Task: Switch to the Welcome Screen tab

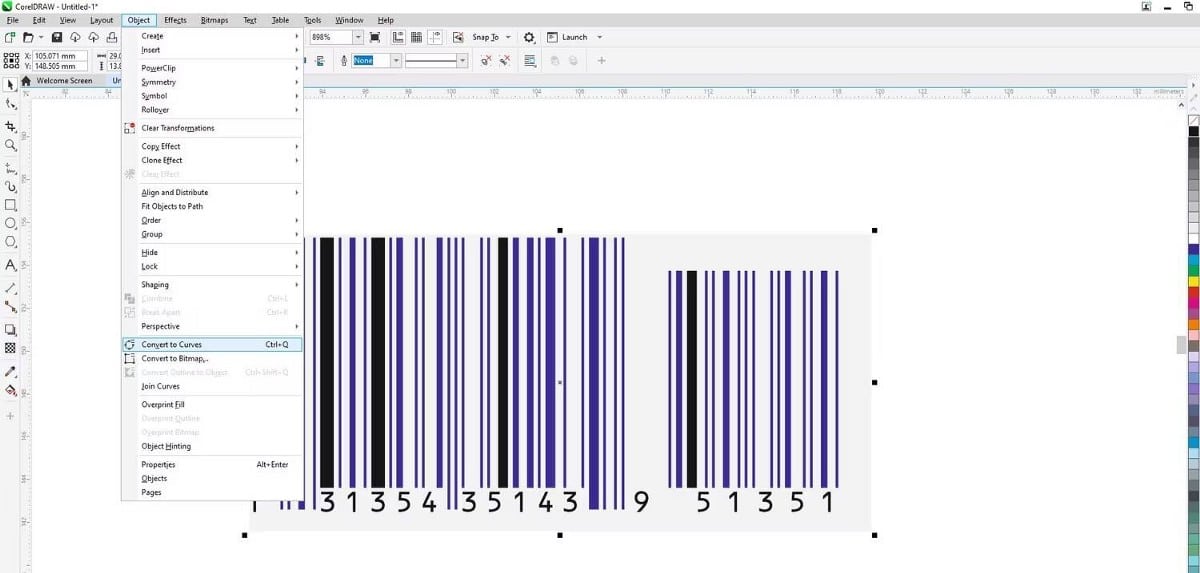Action: tap(64, 81)
